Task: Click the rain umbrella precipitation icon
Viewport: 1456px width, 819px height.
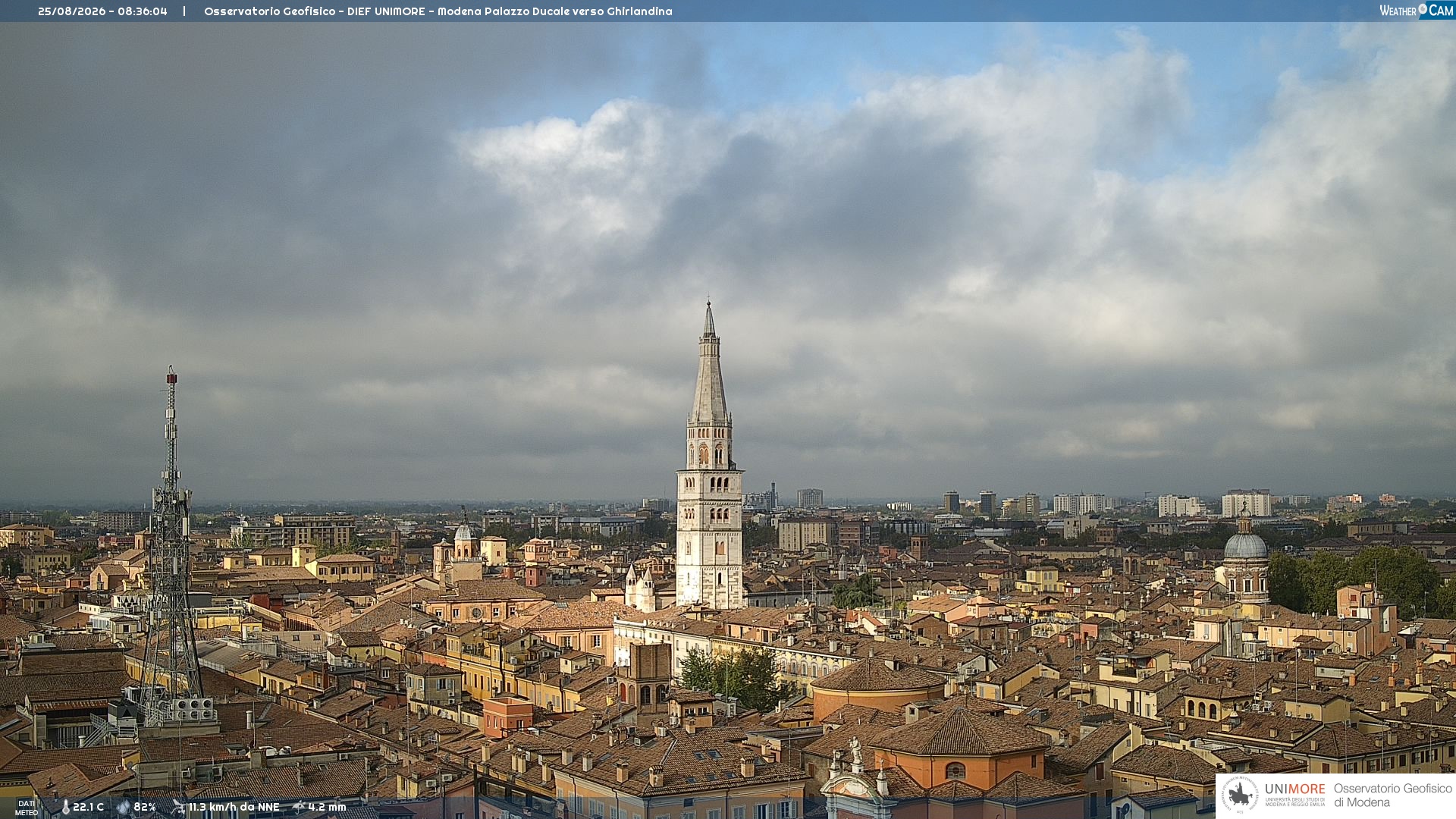Action: [x=299, y=807]
